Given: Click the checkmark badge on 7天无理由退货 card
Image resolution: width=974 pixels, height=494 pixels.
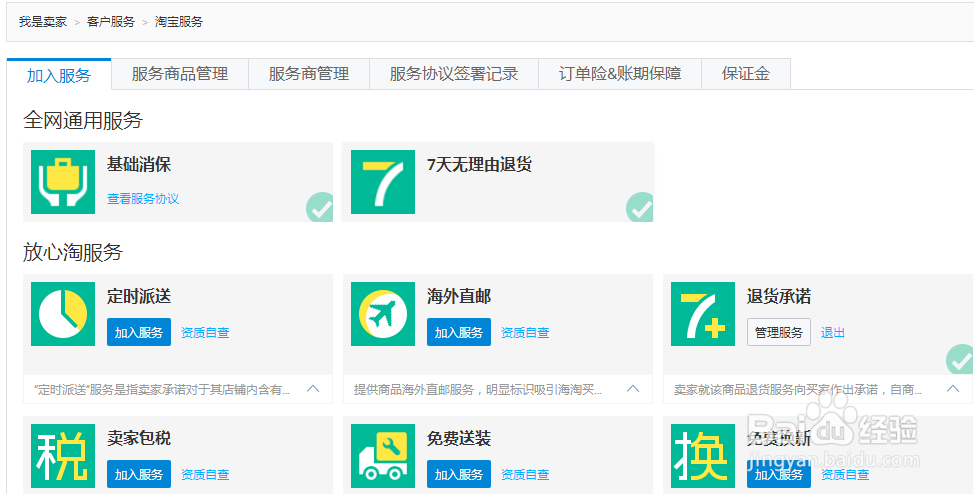Looking at the screenshot, I should pos(640,208).
